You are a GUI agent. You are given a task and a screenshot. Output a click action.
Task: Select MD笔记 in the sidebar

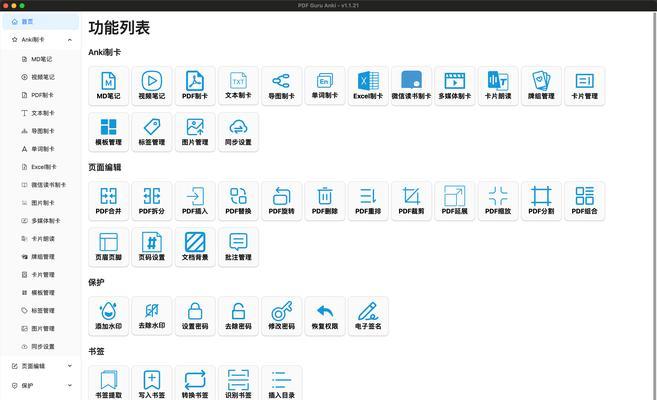point(41,59)
